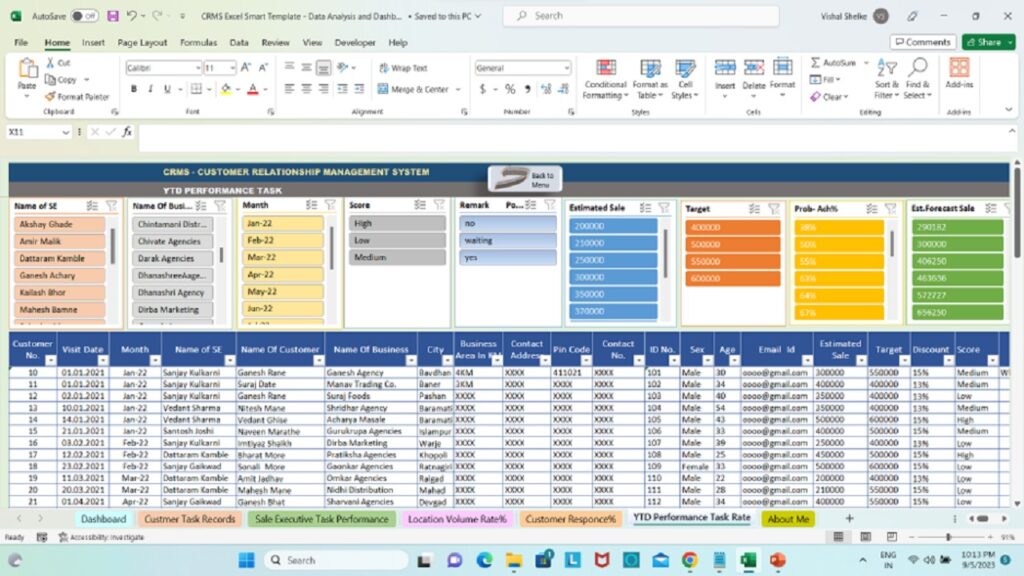
Task: Apply the red Font Color swatch
Action: (253, 89)
